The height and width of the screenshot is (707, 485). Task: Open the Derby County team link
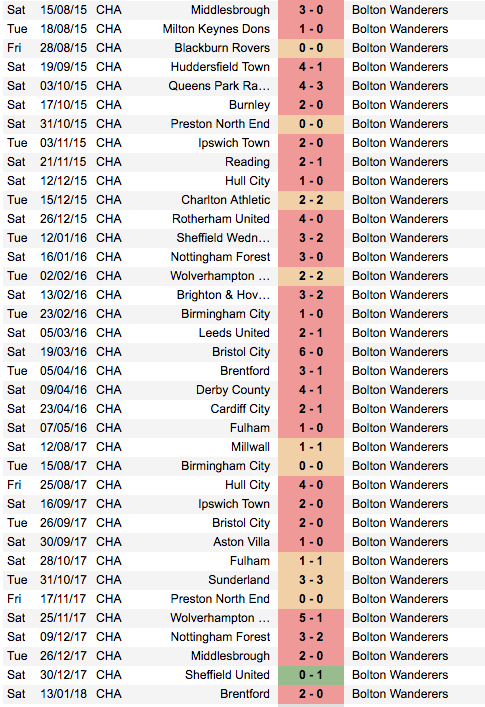pyautogui.click(x=233, y=390)
